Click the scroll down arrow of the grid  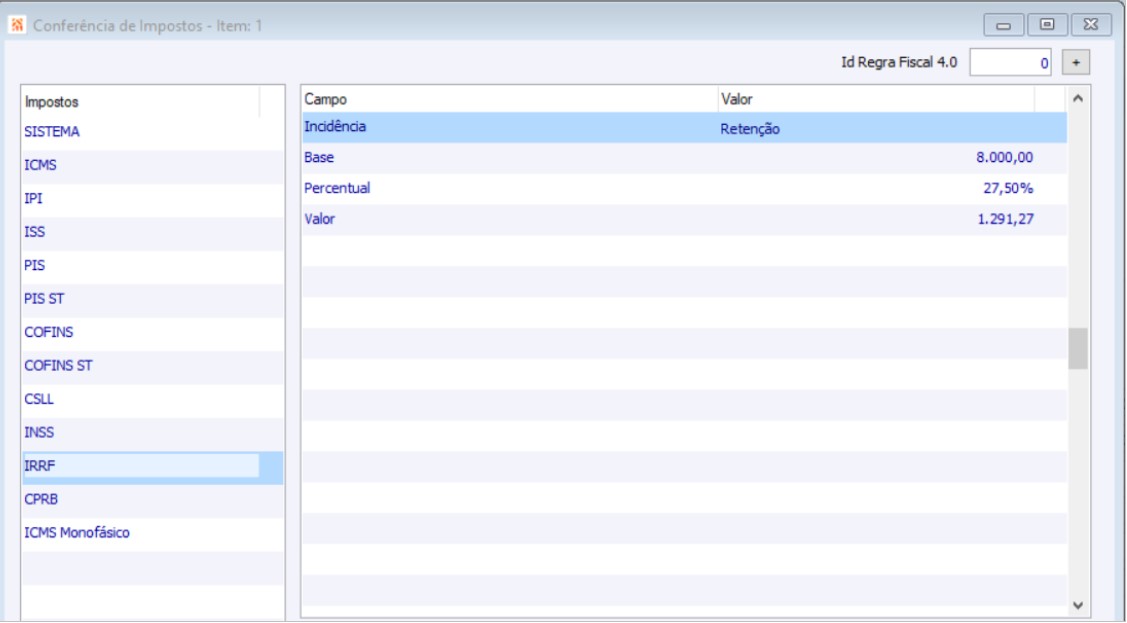[1077, 606]
